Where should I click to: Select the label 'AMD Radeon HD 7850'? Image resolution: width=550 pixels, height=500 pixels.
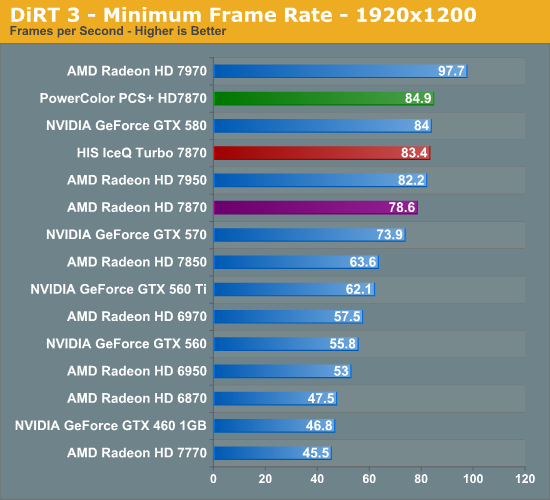[137, 262]
